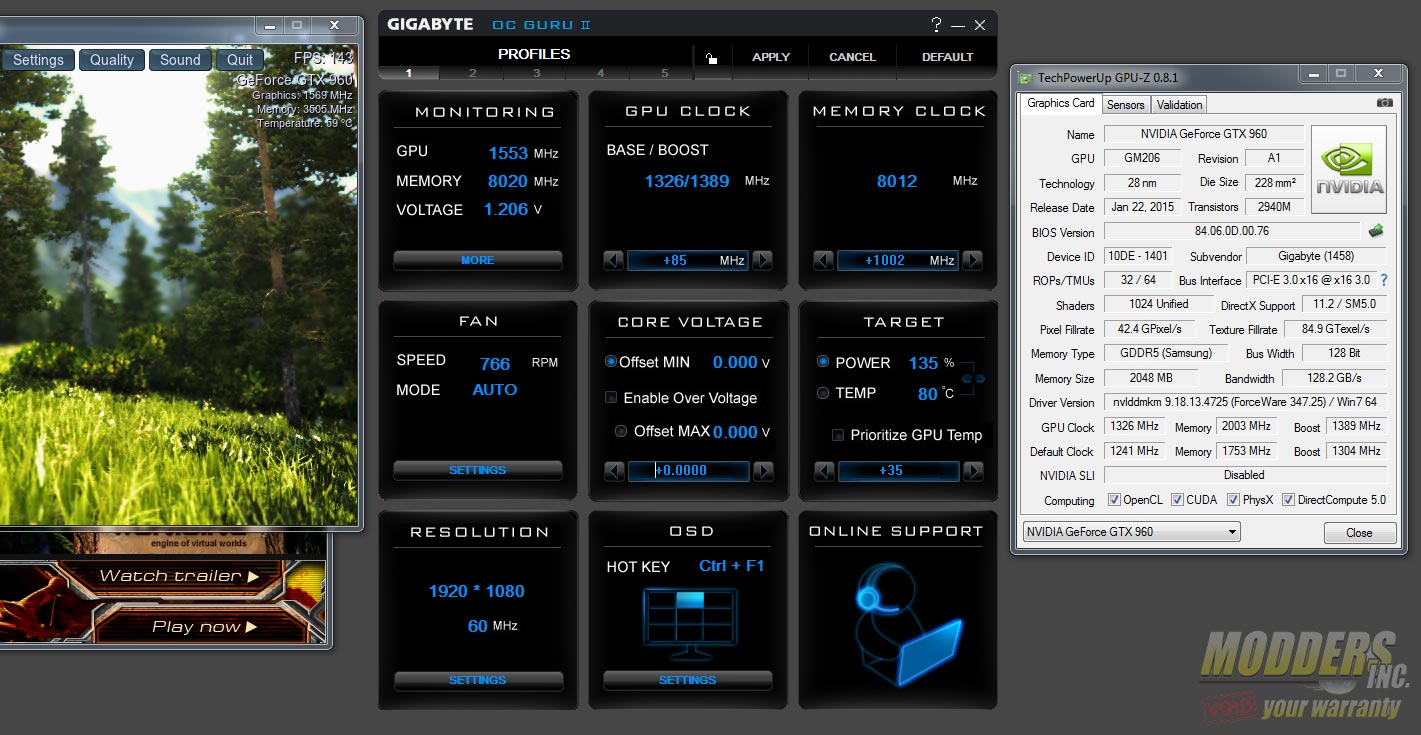
Task: Select the Offset MIN radio button
Action: coord(611,362)
